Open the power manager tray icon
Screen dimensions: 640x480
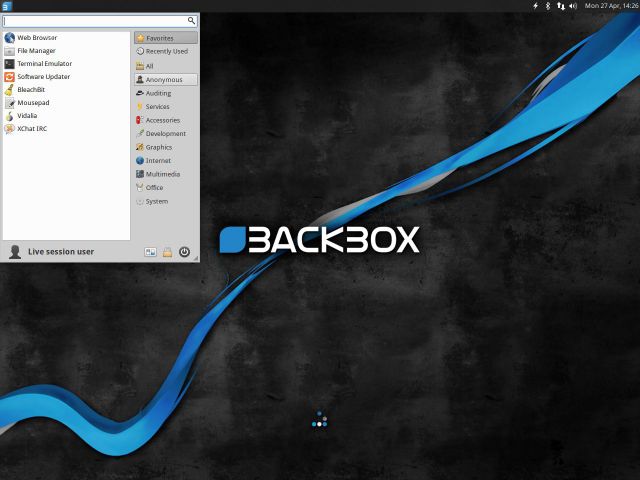click(x=536, y=6)
